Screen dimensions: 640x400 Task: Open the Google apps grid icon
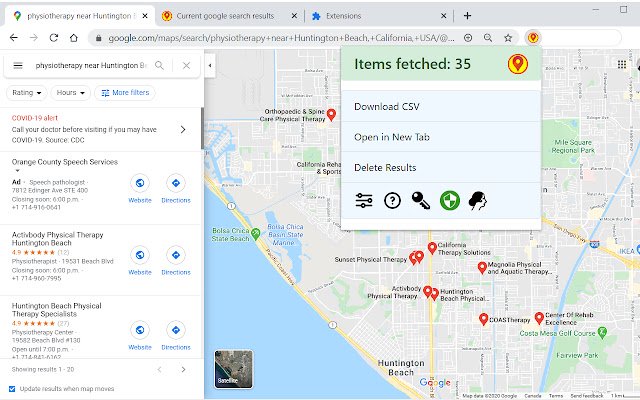pos(622,64)
